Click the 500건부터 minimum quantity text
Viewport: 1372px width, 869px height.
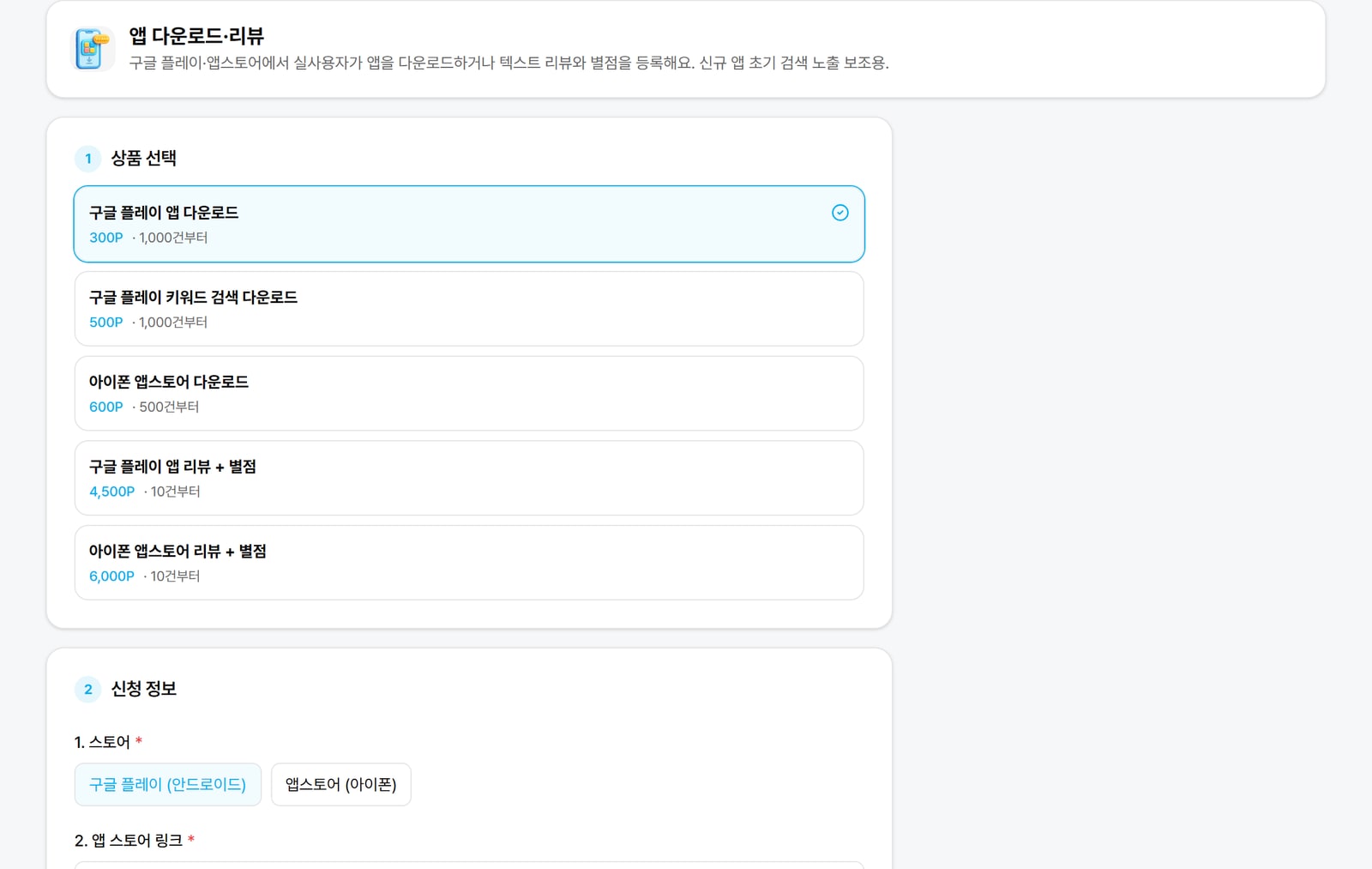(169, 407)
